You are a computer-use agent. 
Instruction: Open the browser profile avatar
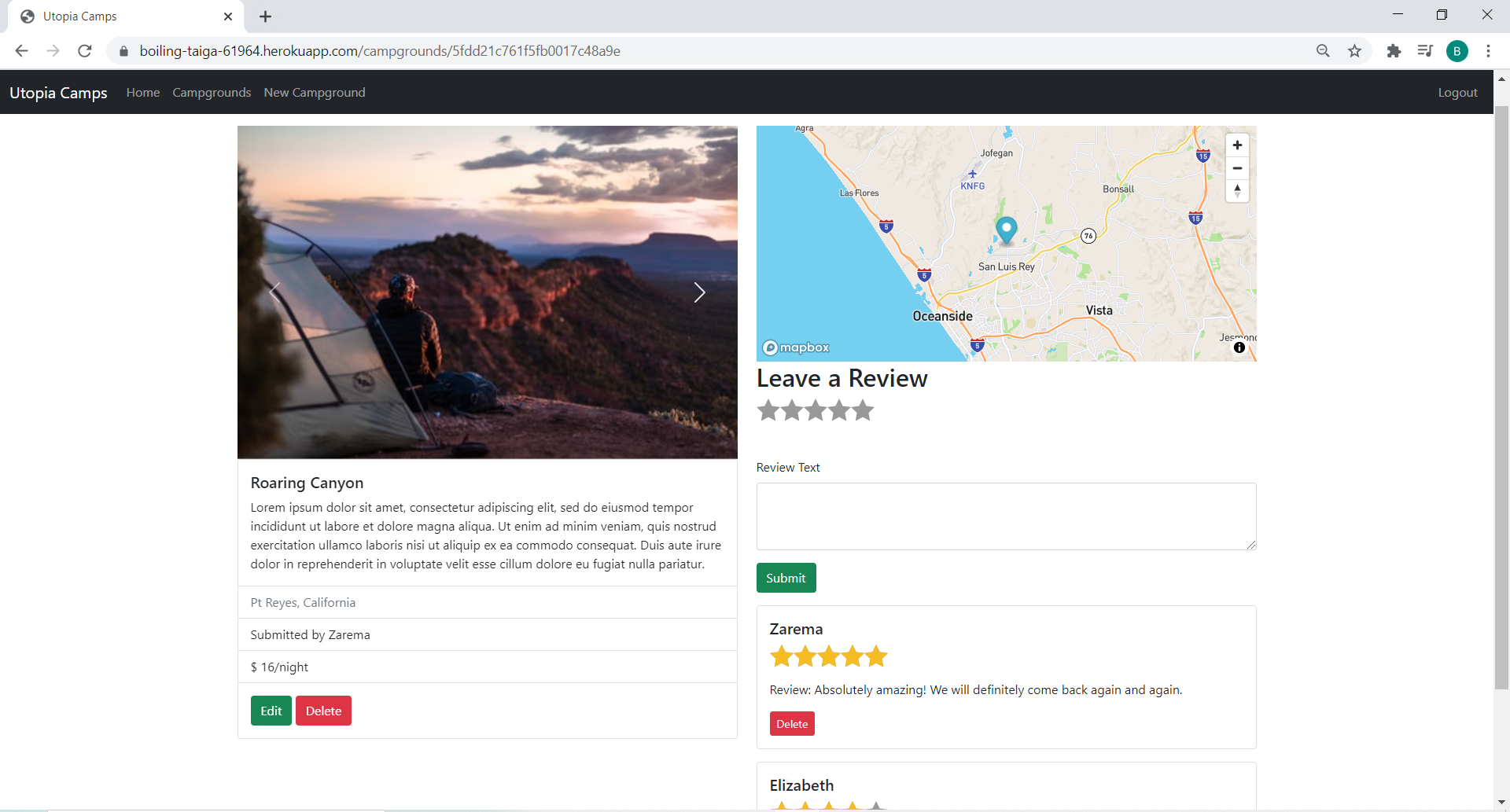tap(1457, 50)
